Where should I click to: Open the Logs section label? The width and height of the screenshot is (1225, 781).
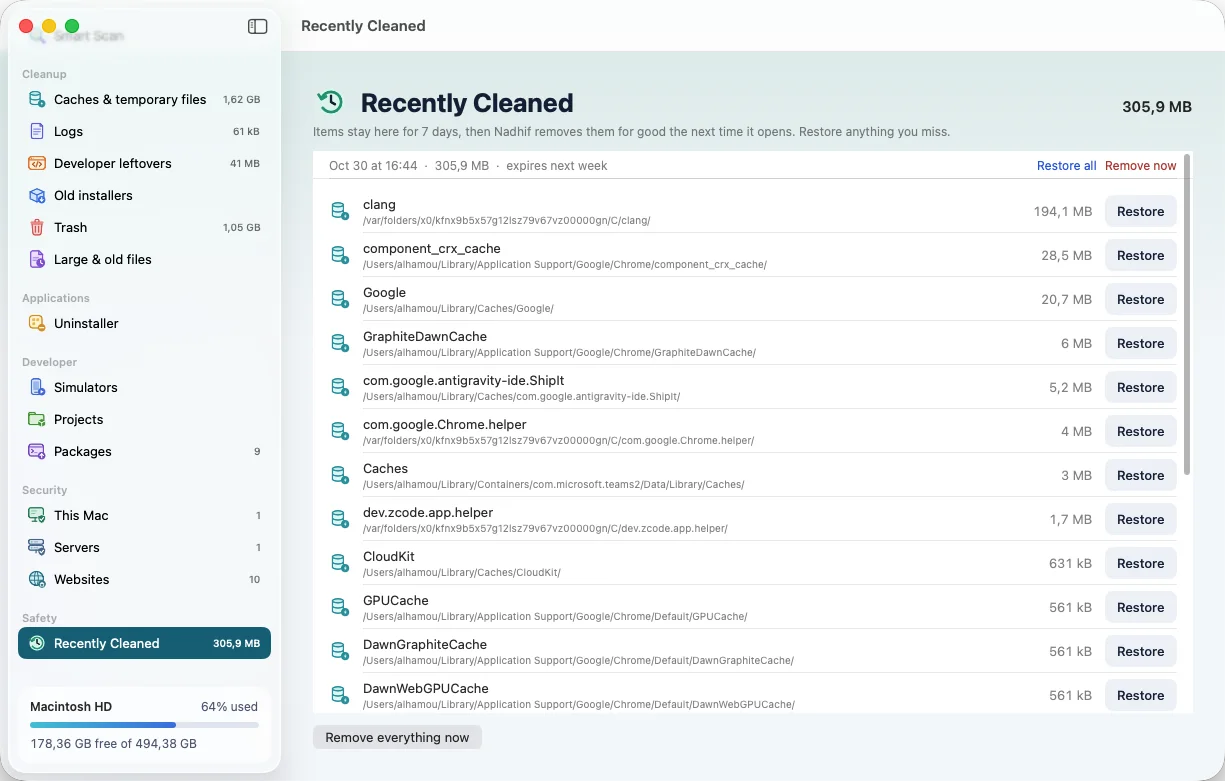pos(68,131)
